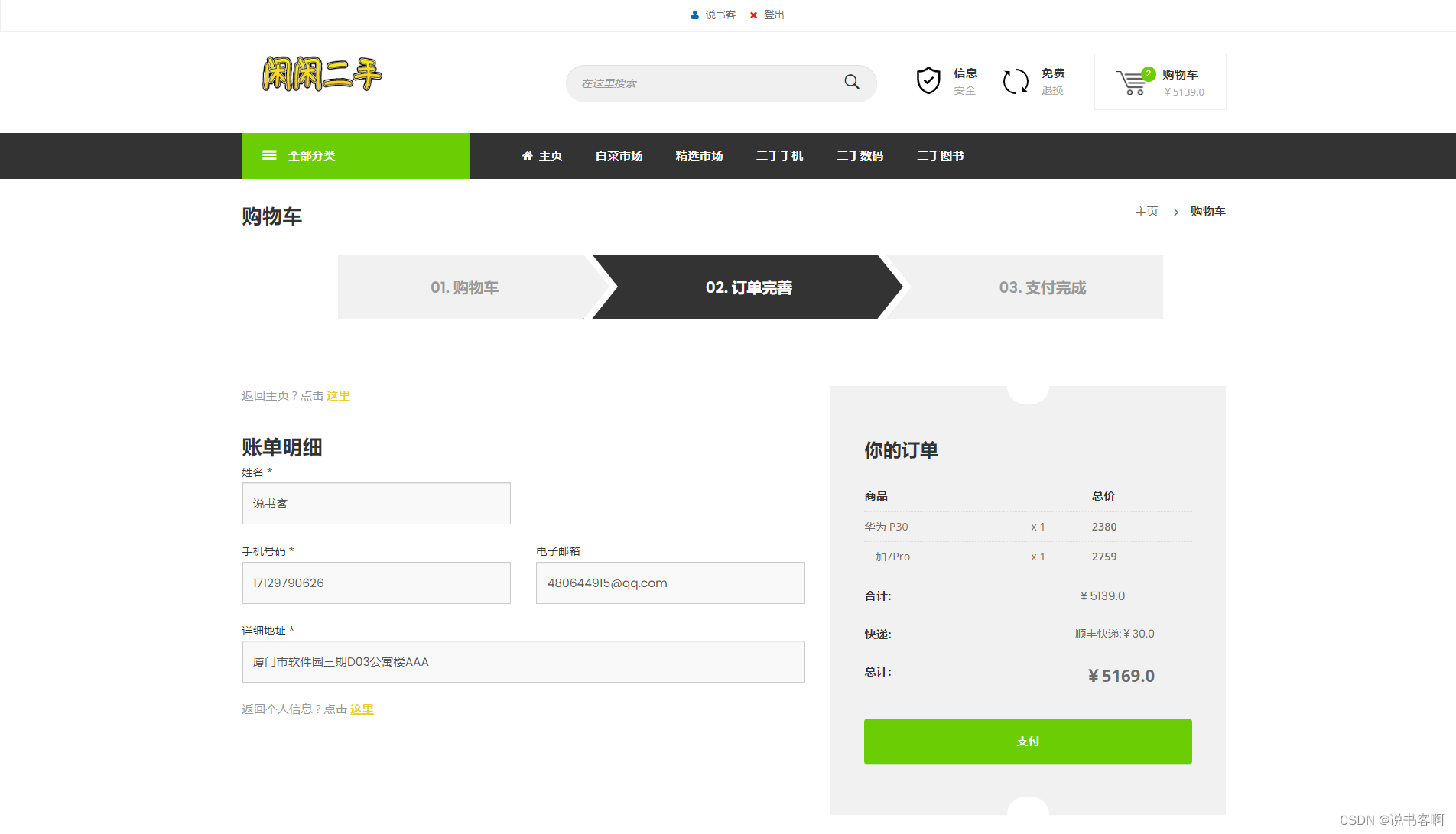This screenshot has height=834, width=1456.
Task: Click the hamburger icon in 全部分类
Action: pyautogui.click(x=269, y=155)
